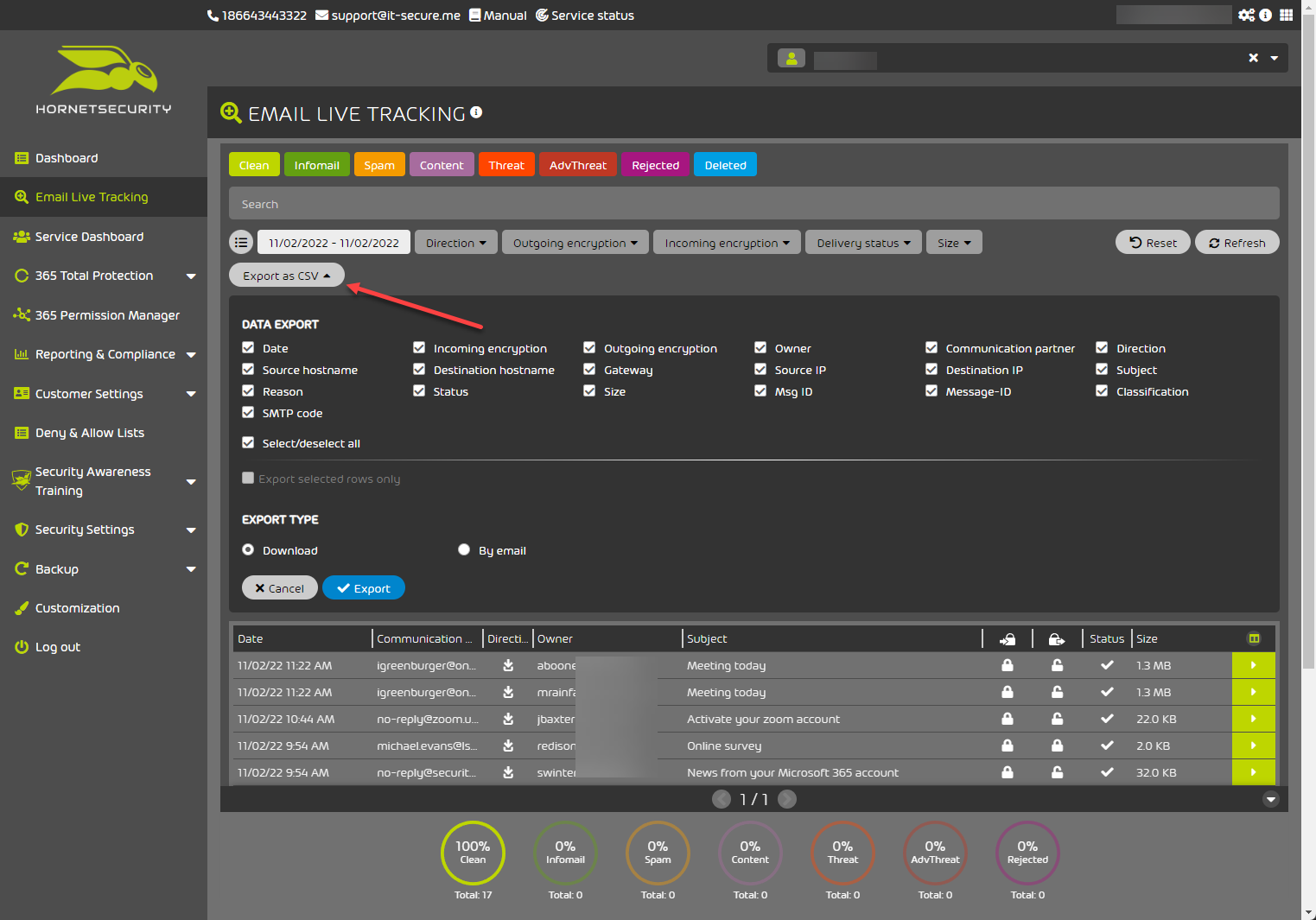1316x920 pixels.
Task: Open the Service status link
Action: (x=585, y=15)
